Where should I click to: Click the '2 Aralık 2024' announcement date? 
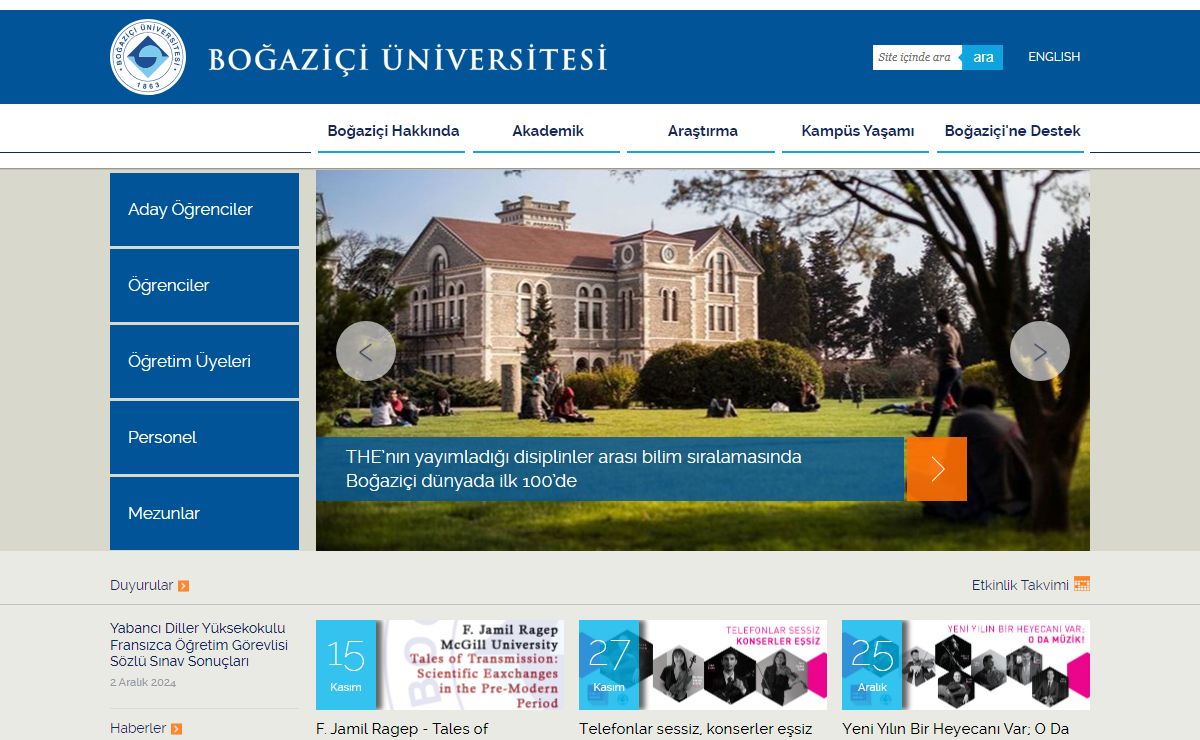click(x=143, y=683)
